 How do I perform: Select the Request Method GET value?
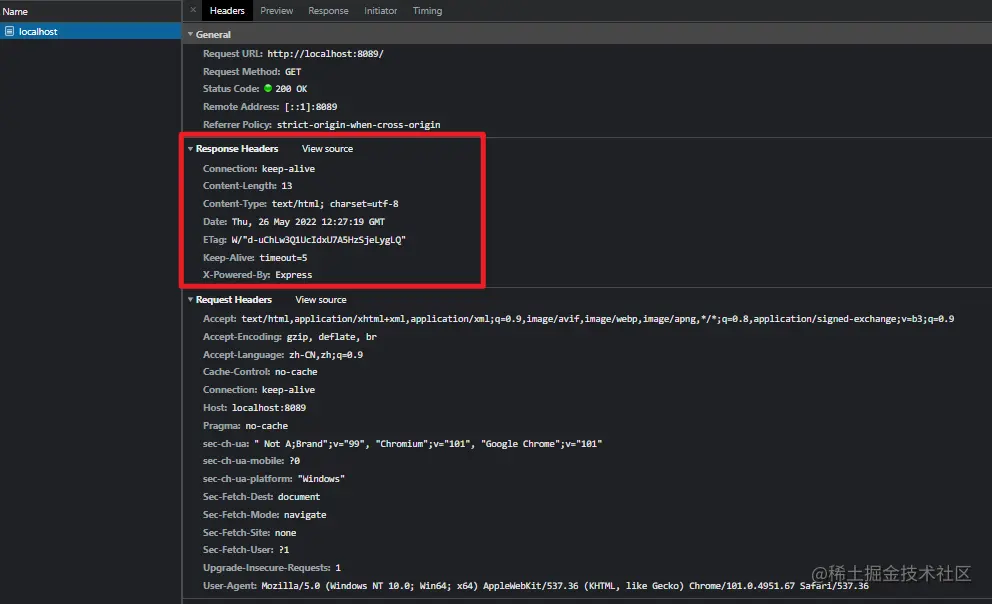(293, 71)
